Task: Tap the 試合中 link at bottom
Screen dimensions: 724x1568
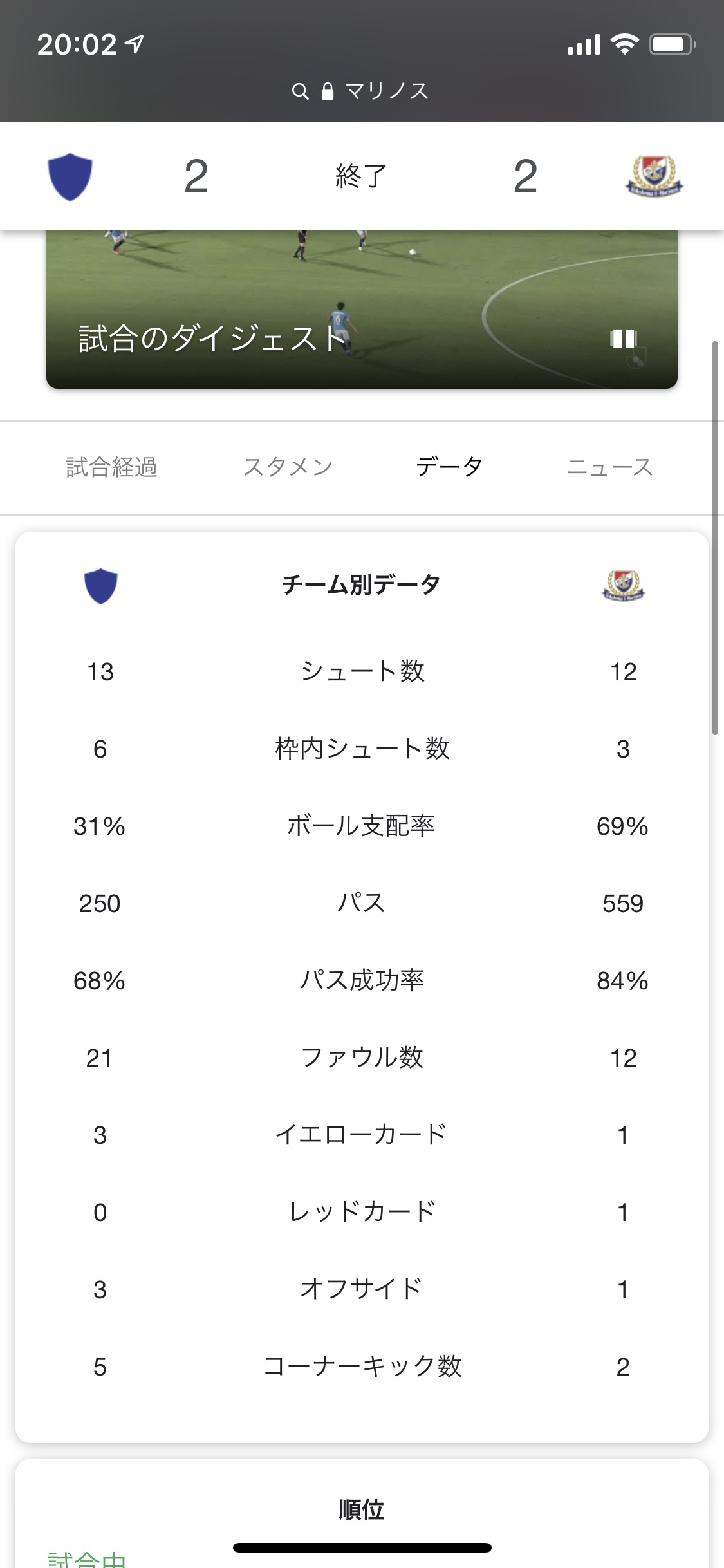Action: click(x=87, y=1560)
